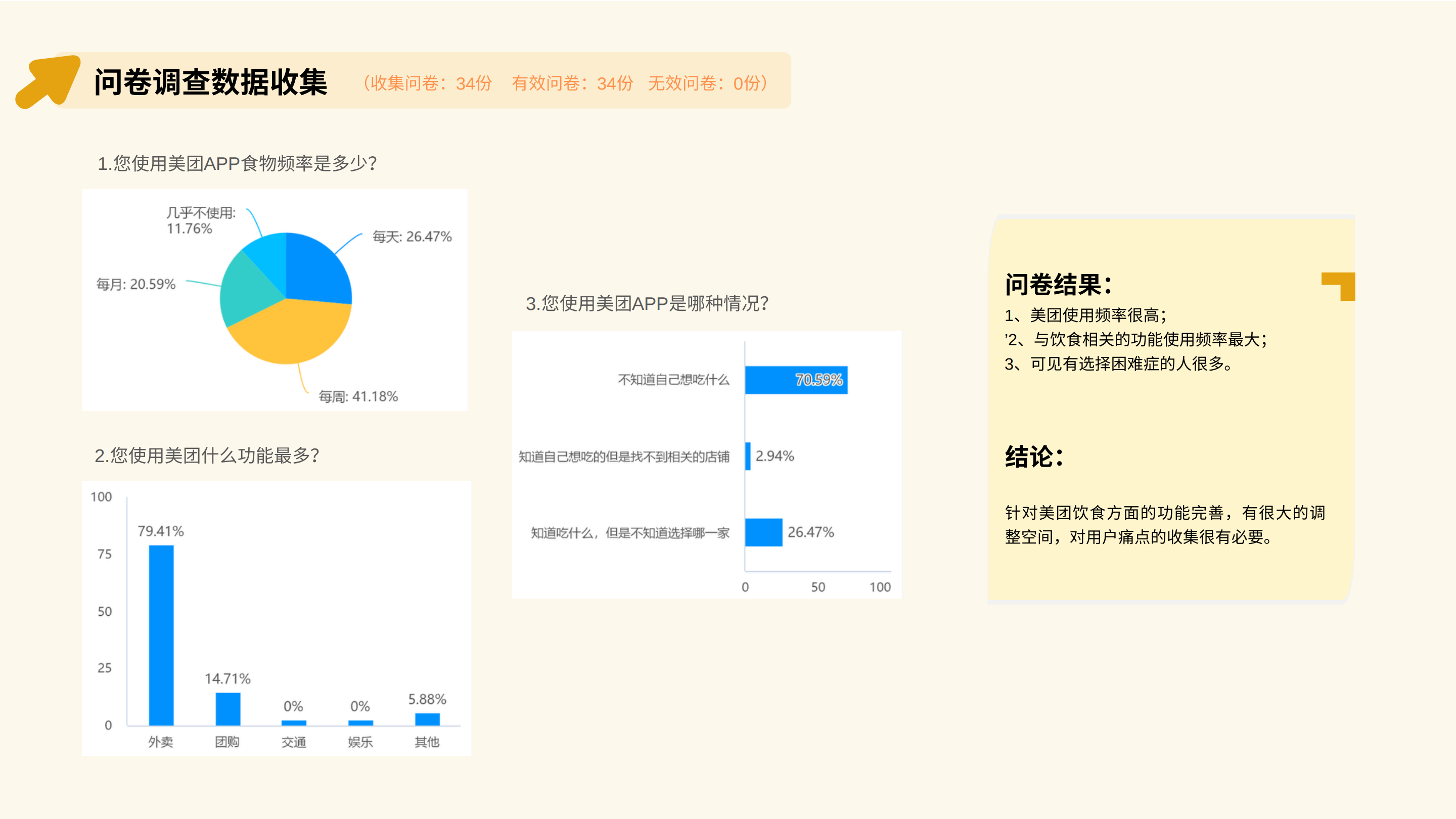Click the 有效问卷：34份 text
This screenshot has height=819, width=1456.
point(572,83)
